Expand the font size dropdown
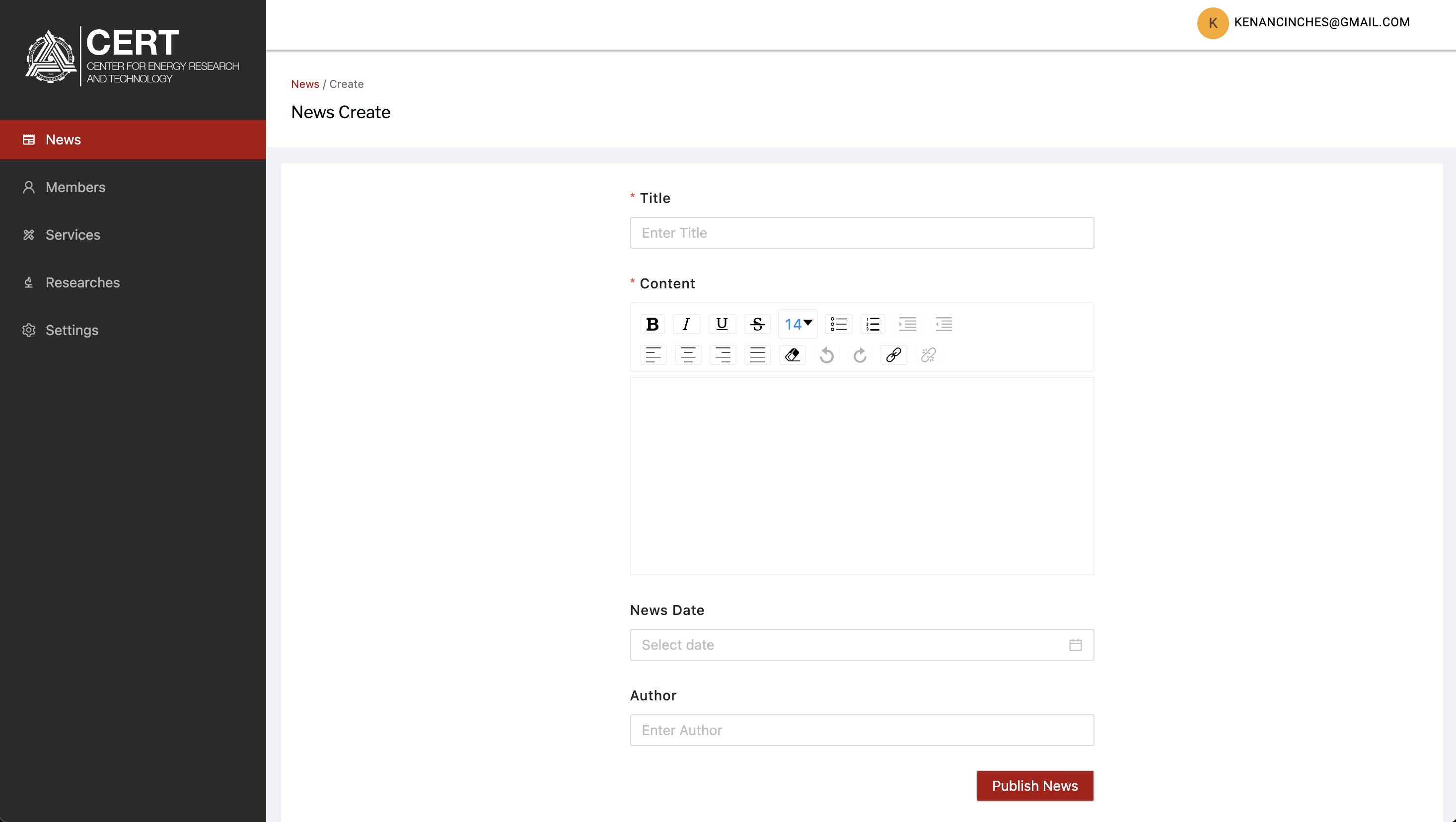The image size is (1456, 822). [x=798, y=324]
